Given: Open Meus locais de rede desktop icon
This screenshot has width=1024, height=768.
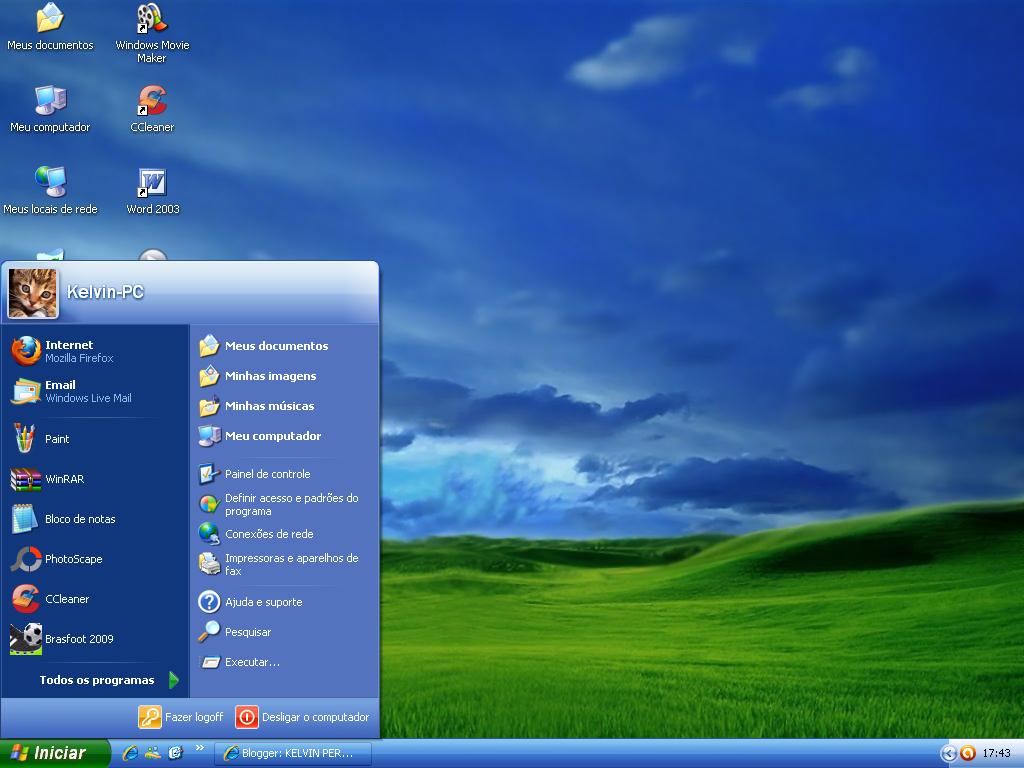Looking at the screenshot, I should (50, 191).
